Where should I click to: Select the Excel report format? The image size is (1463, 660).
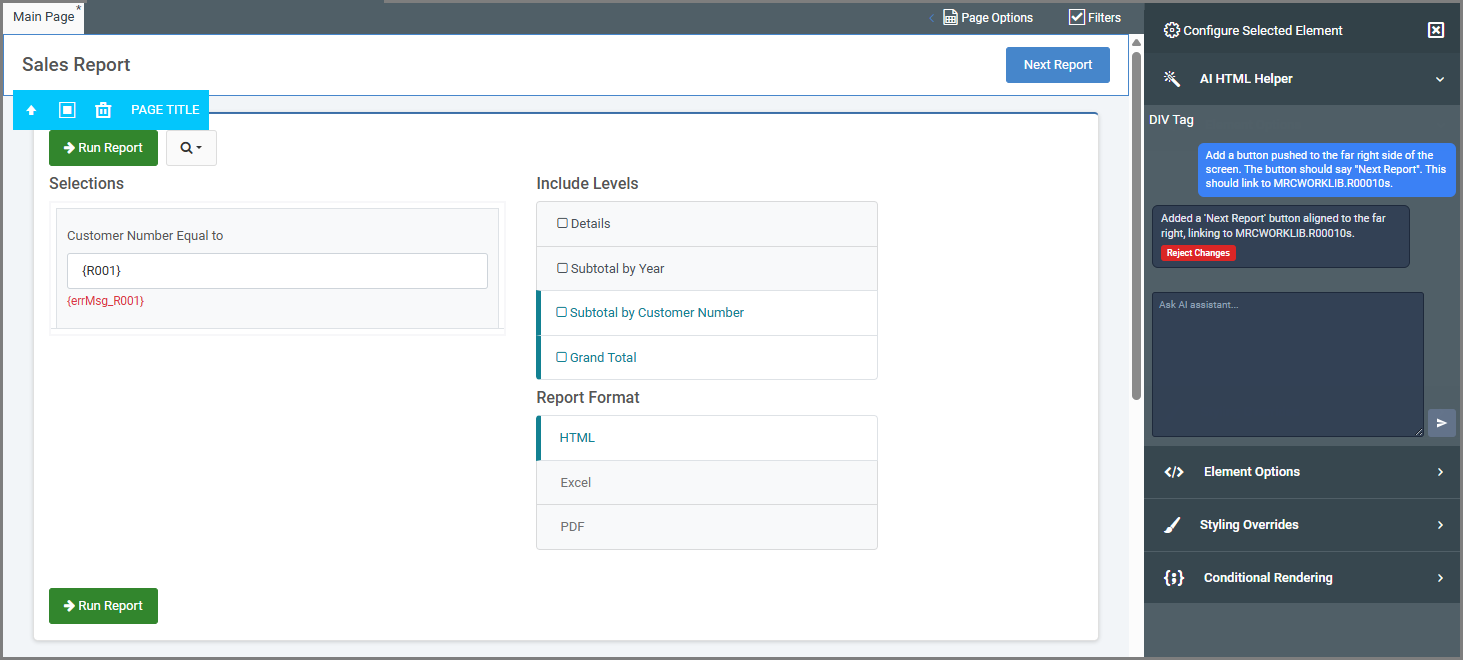coord(576,483)
